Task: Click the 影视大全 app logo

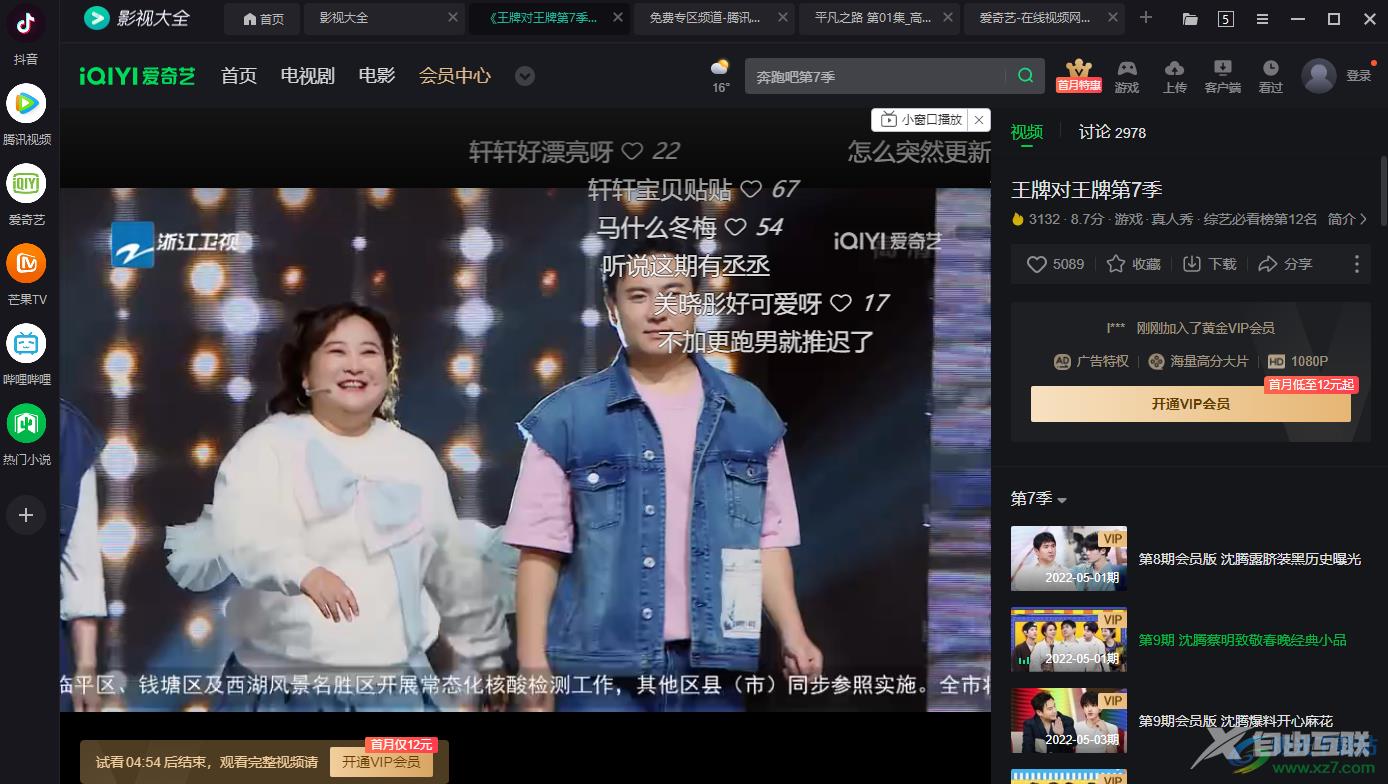Action: (x=136, y=18)
